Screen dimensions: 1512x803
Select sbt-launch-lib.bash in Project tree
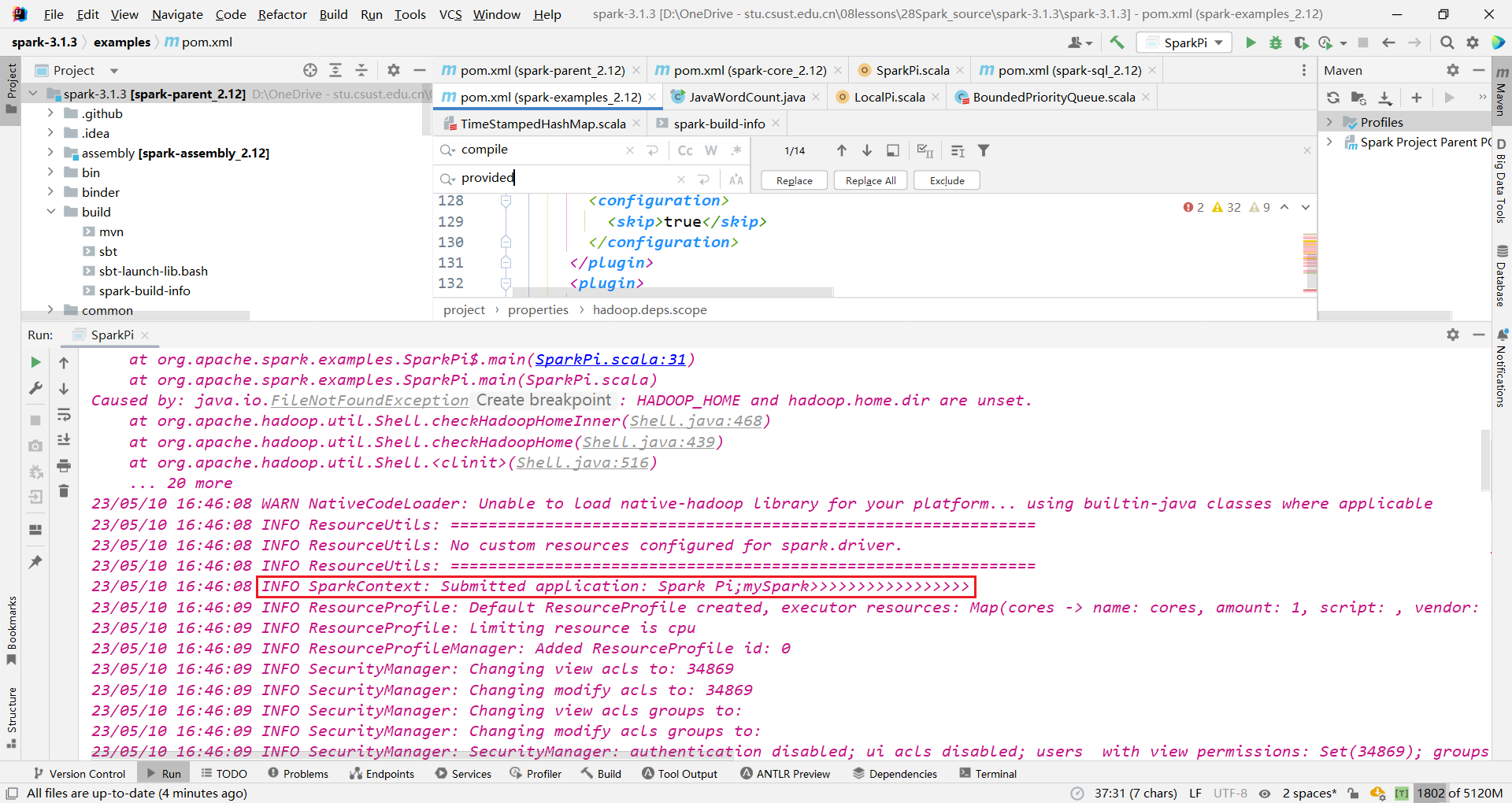[x=153, y=271]
